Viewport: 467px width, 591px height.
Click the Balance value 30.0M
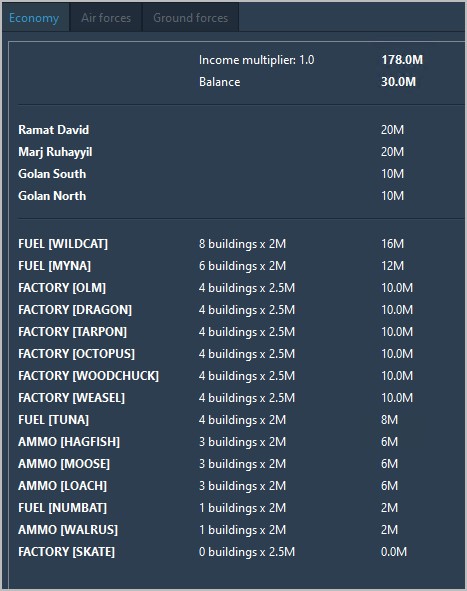click(398, 82)
